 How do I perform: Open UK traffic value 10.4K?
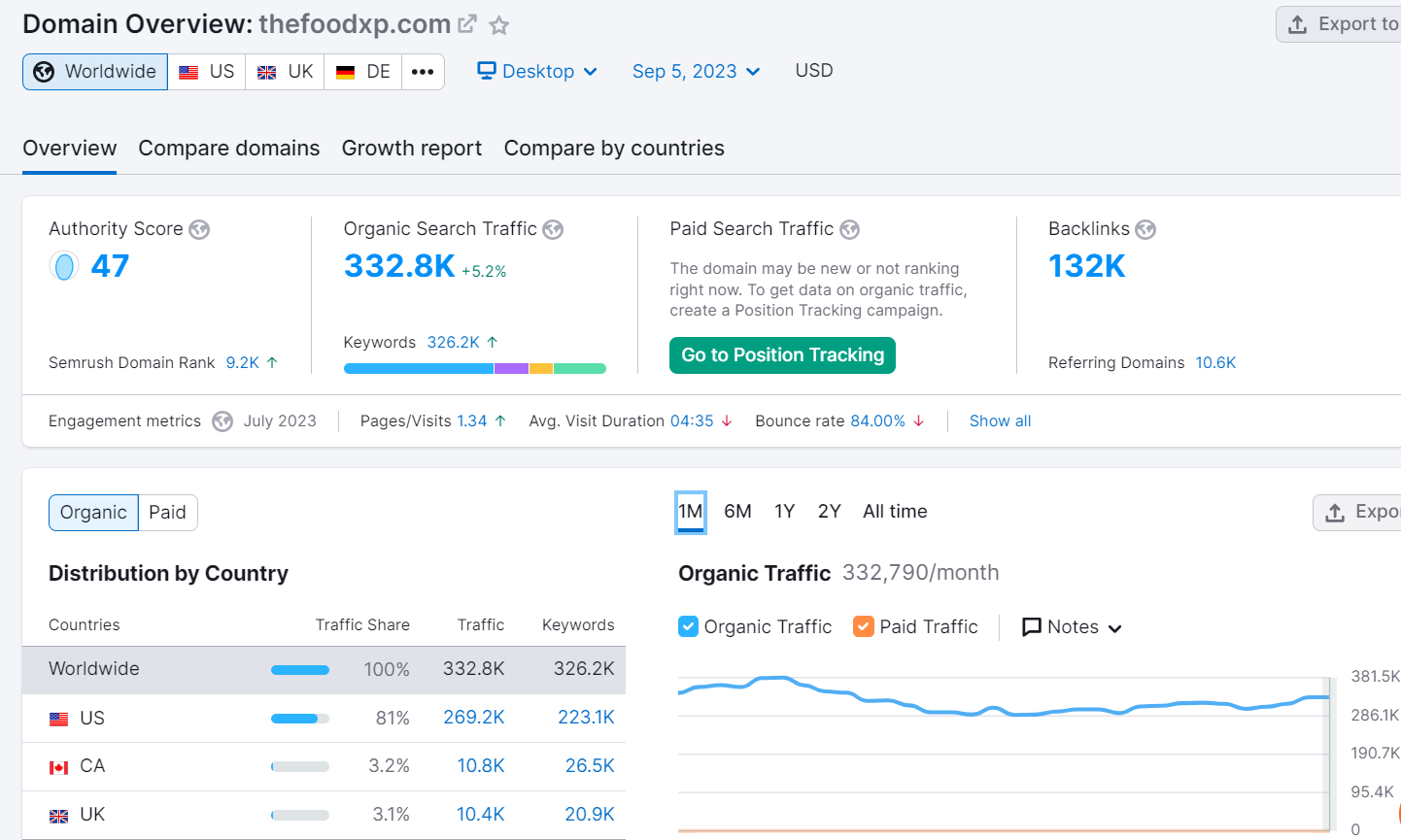point(481,815)
